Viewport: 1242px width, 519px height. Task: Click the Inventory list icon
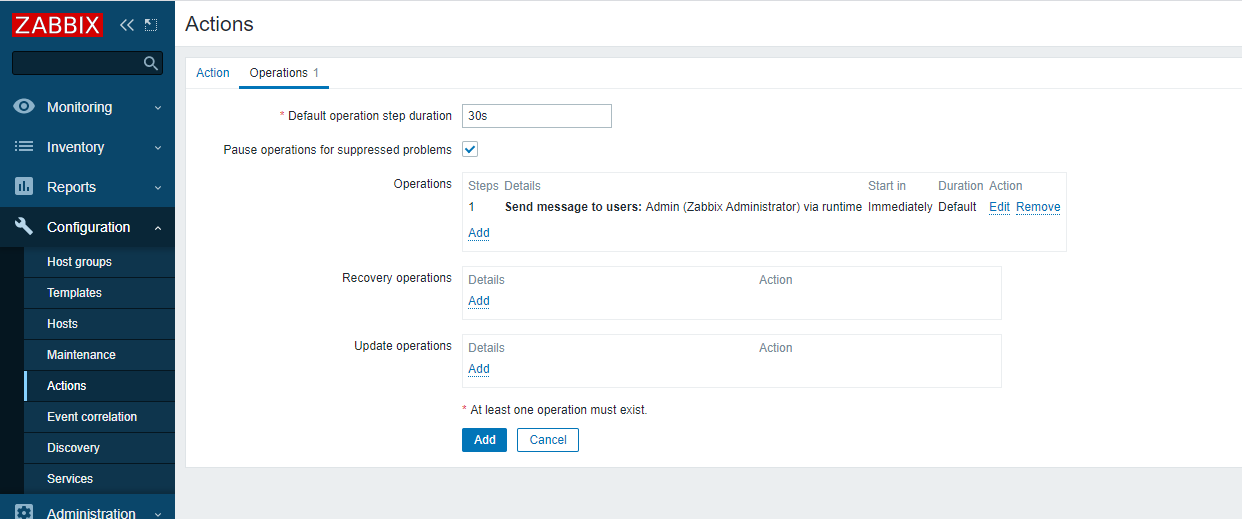(x=24, y=147)
